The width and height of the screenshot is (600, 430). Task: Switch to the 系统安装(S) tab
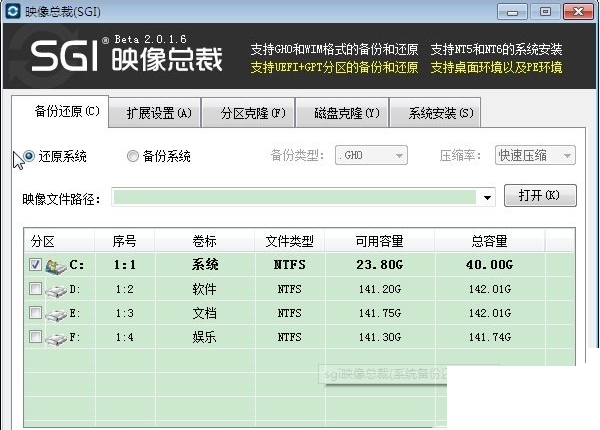point(435,113)
